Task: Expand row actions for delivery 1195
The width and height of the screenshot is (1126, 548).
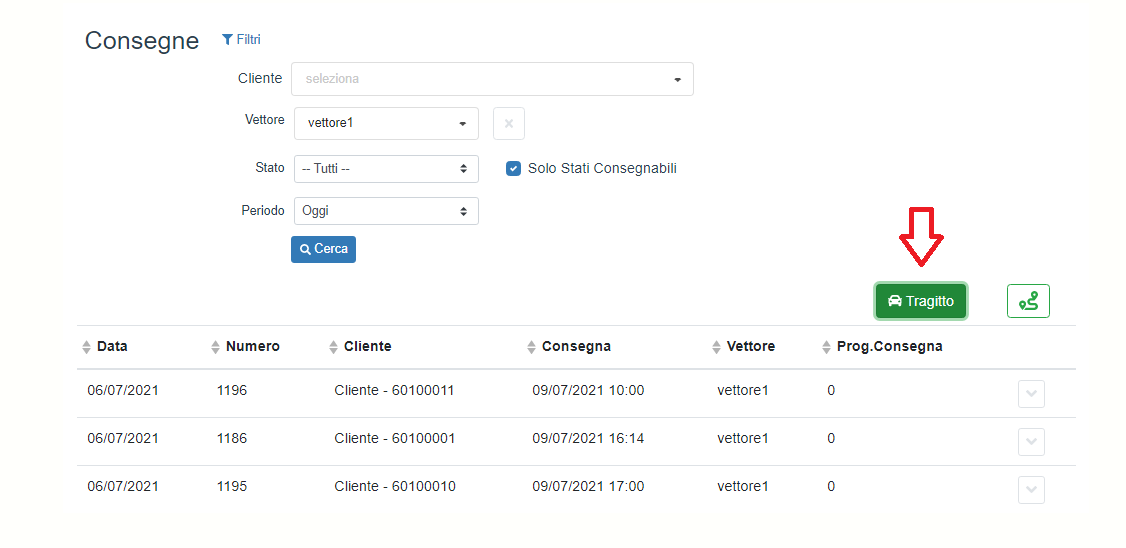Action: pyautogui.click(x=1031, y=490)
